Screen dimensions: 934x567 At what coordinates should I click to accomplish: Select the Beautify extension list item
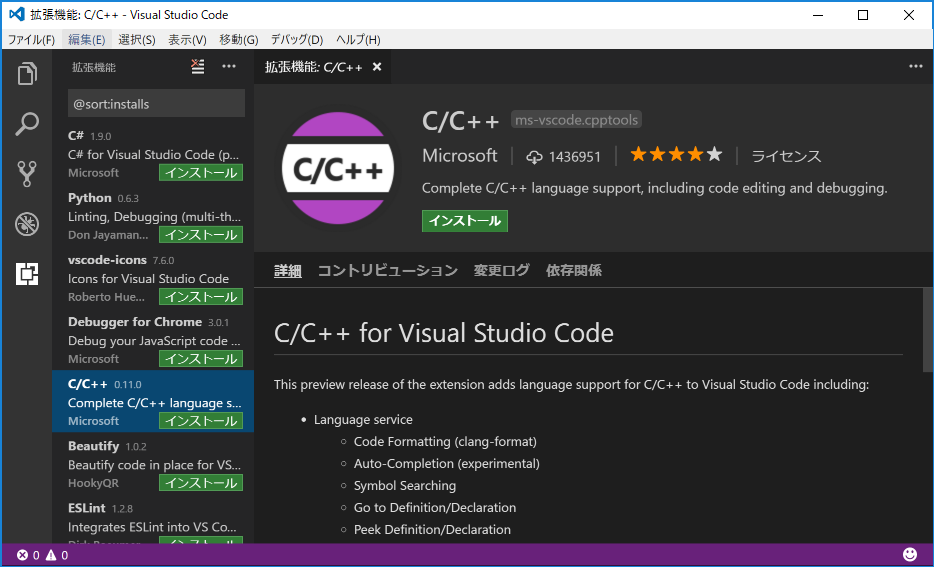[153, 463]
